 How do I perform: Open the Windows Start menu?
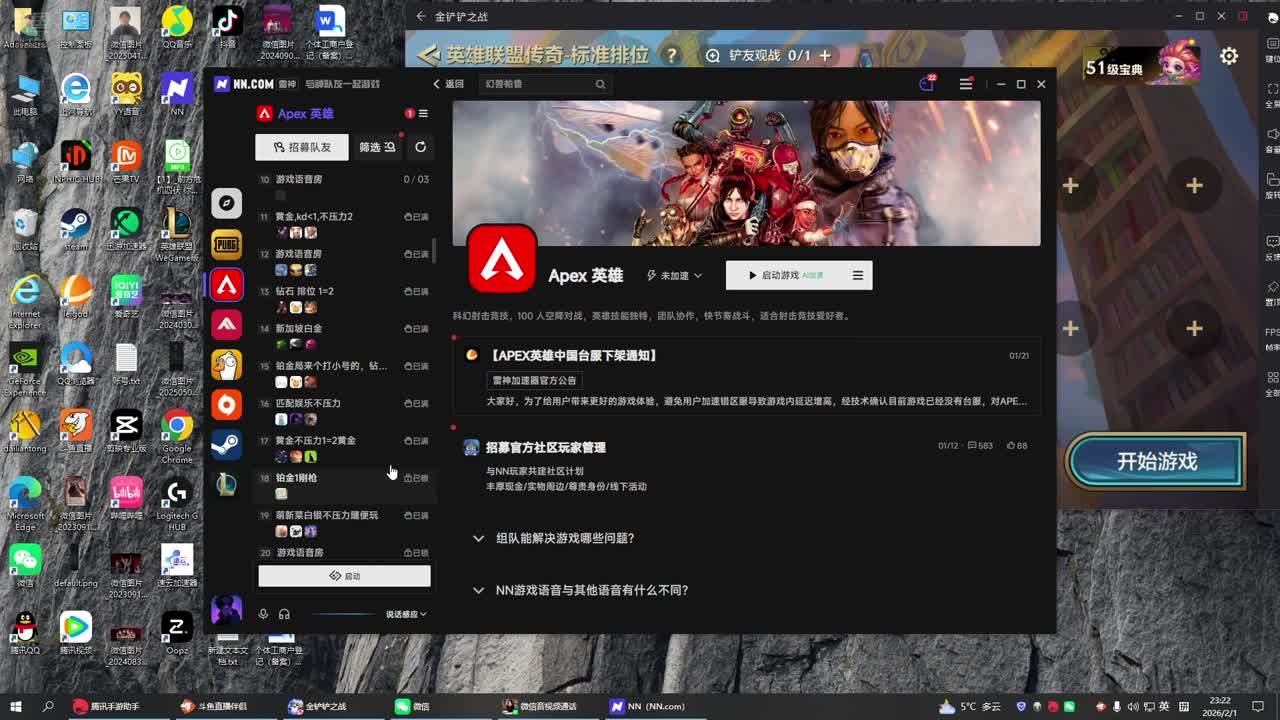16,706
